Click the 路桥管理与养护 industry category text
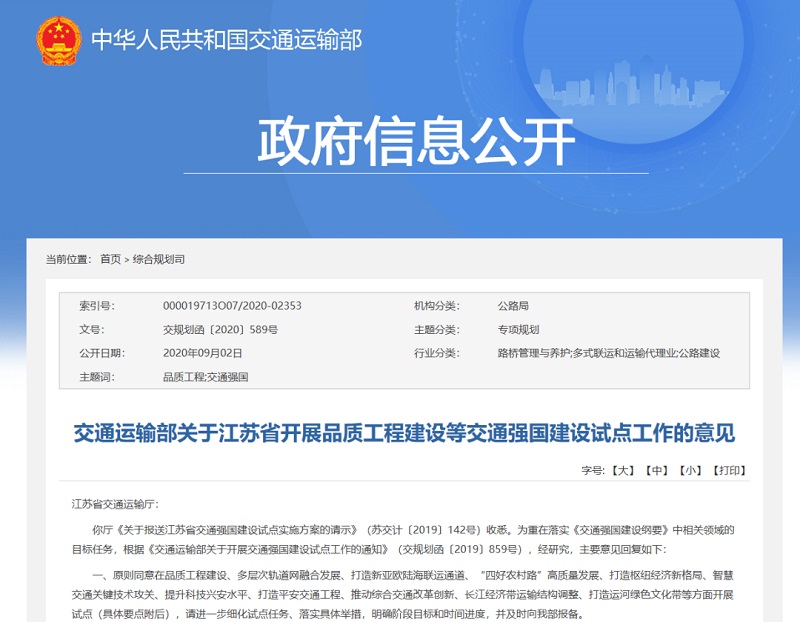This screenshot has height=622, width=800. coord(532,353)
